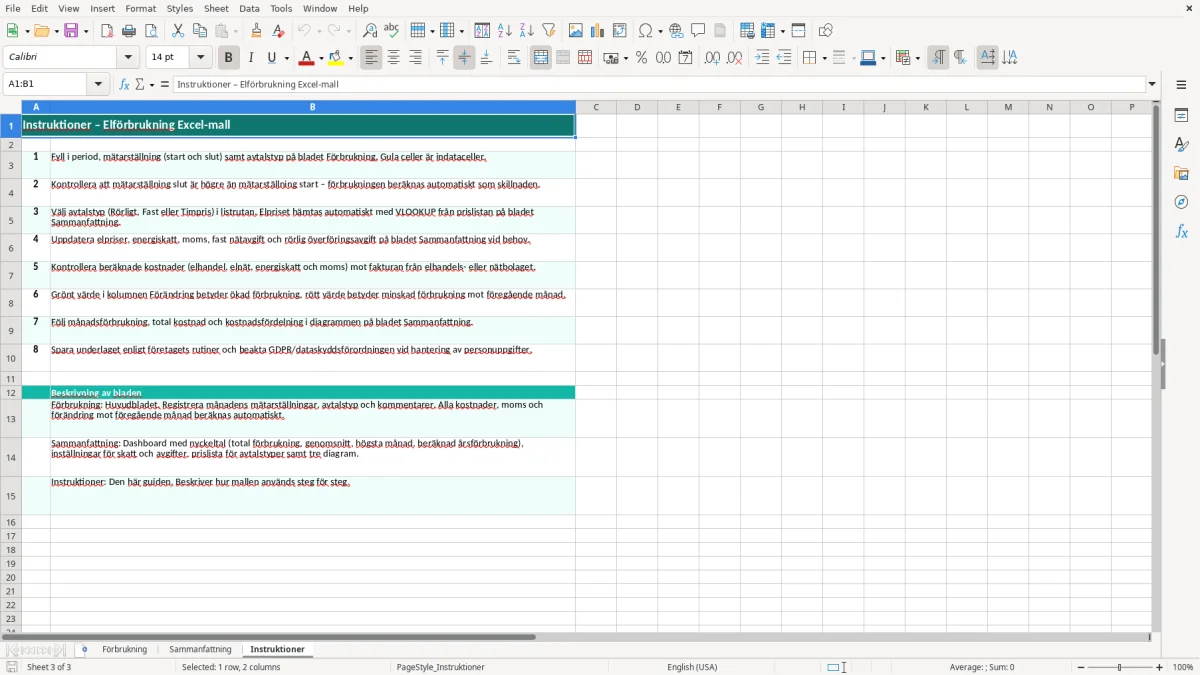The height and width of the screenshot is (675, 1200).
Task: Open the Navigator panel in the sidebar
Action: [x=1181, y=203]
